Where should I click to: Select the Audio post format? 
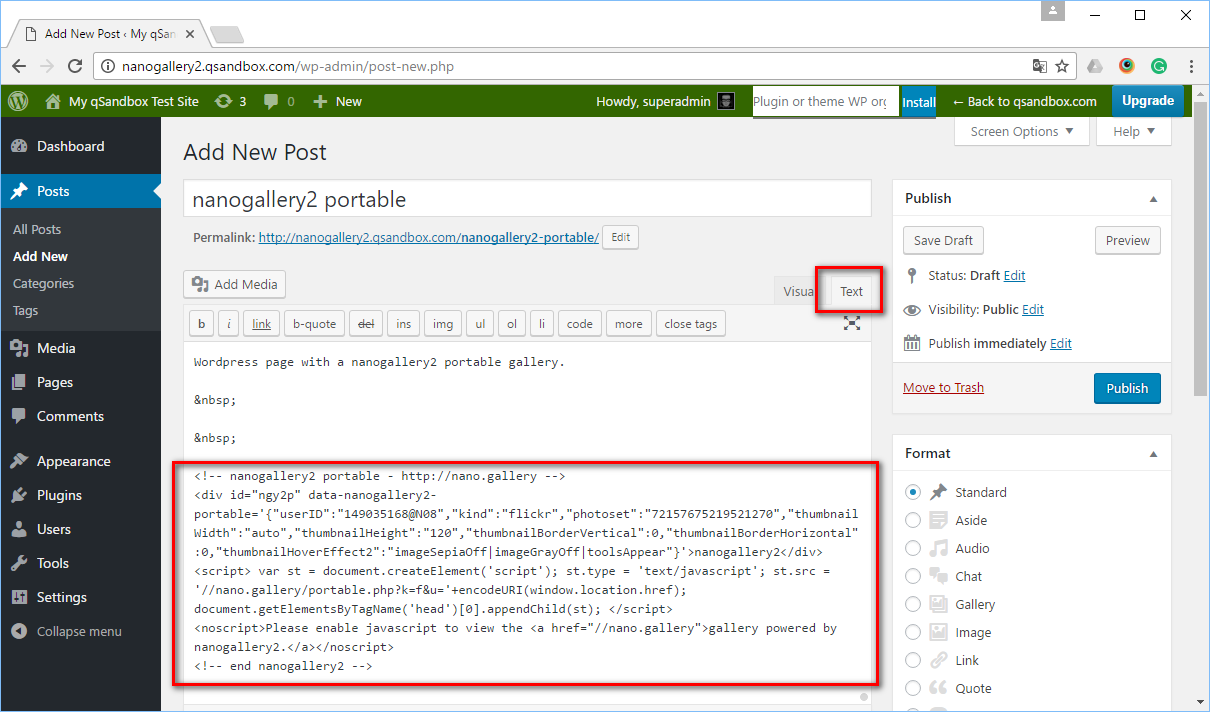(913, 548)
